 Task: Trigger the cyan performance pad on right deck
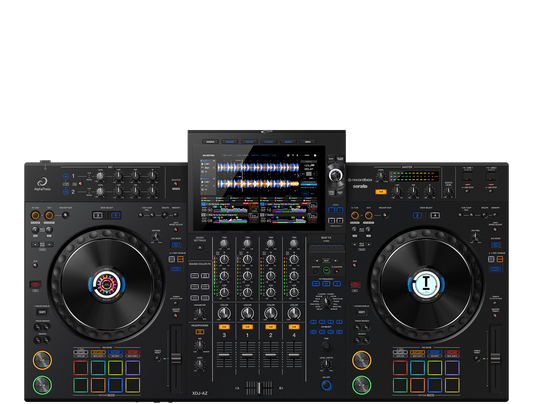(x=417, y=368)
